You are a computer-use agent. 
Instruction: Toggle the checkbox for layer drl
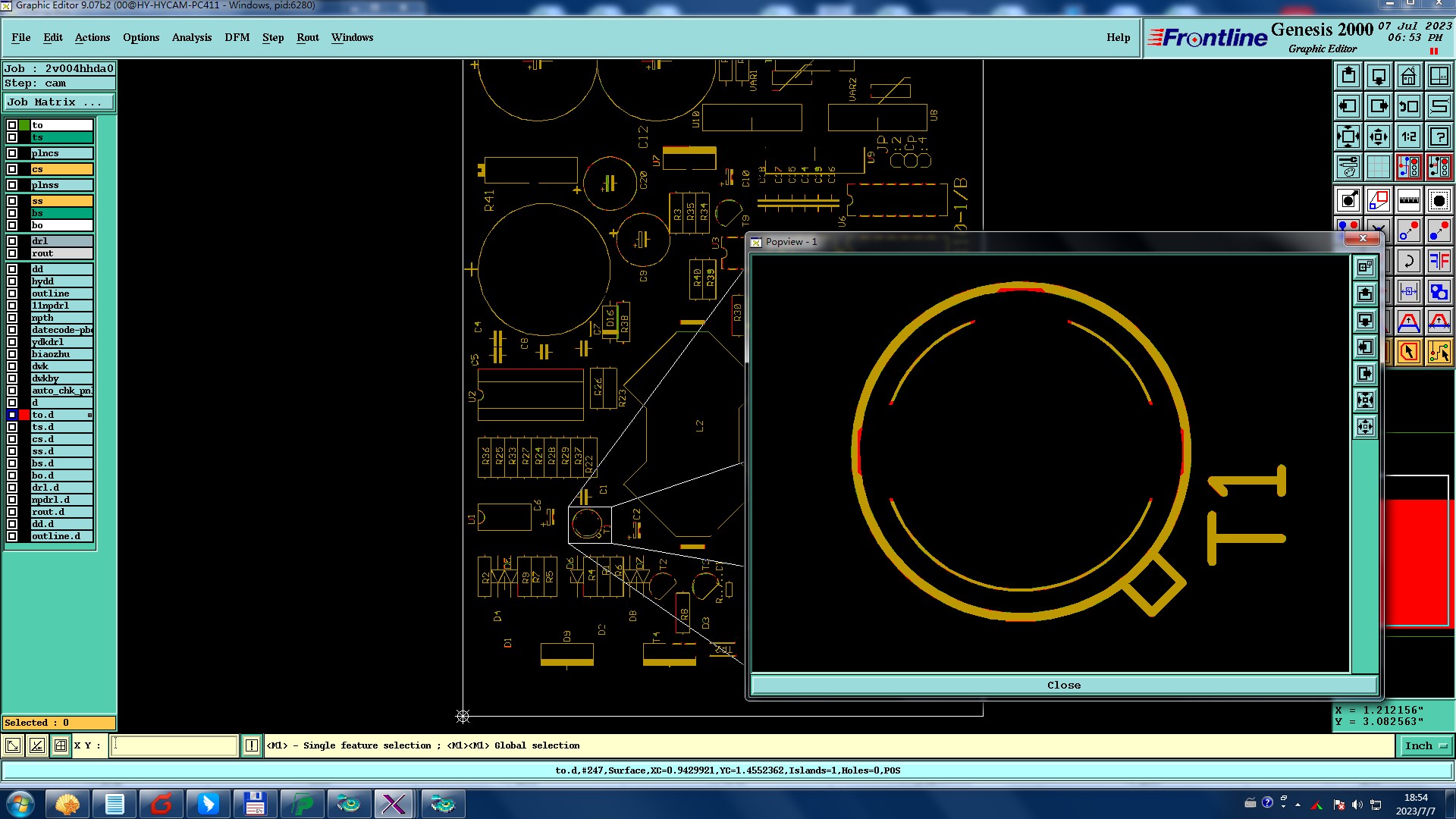[12, 241]
